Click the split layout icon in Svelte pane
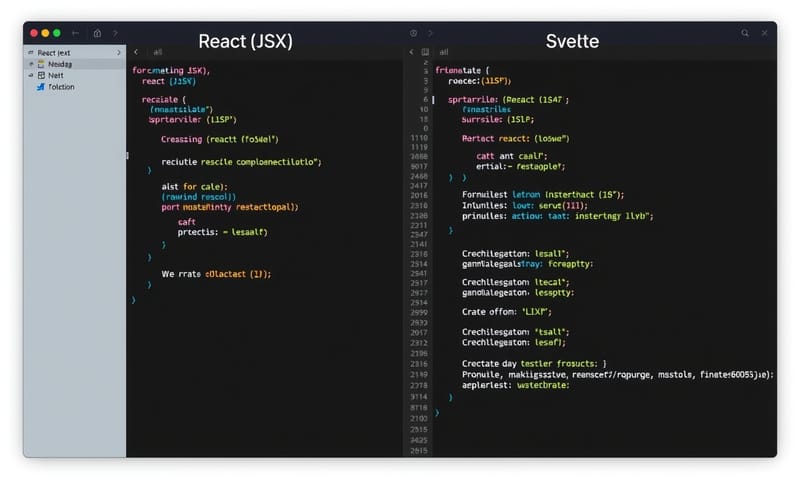The width and height of the screenshot is (800, 480). (425, 51)
